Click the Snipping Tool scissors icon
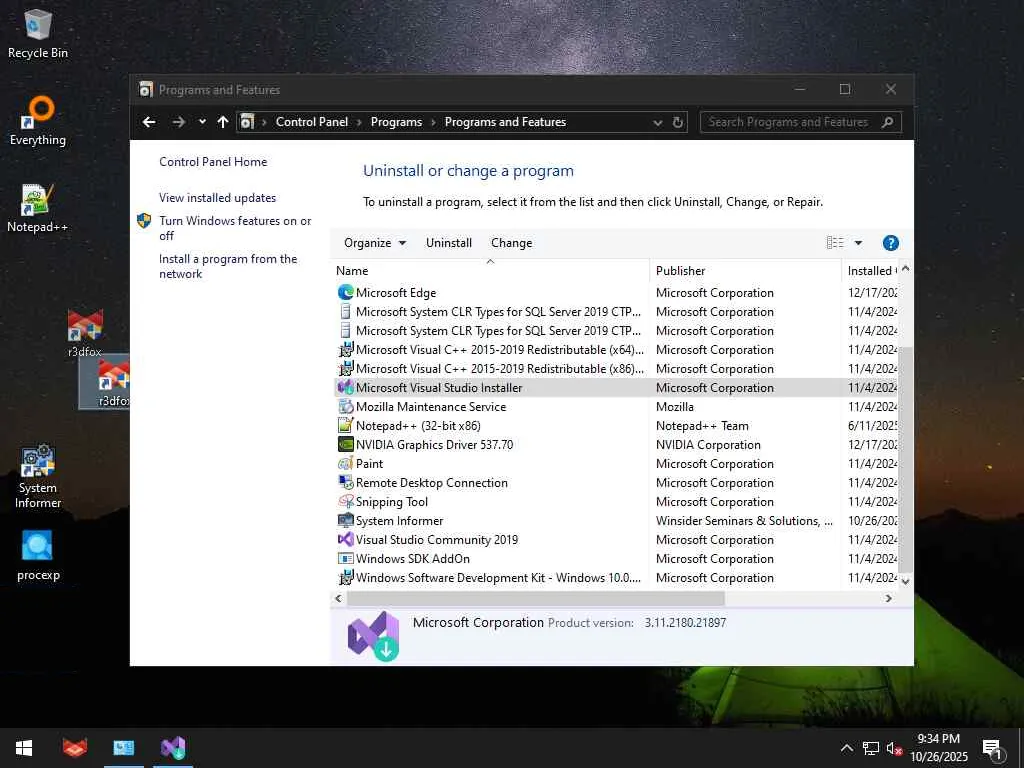 (345, 502)
